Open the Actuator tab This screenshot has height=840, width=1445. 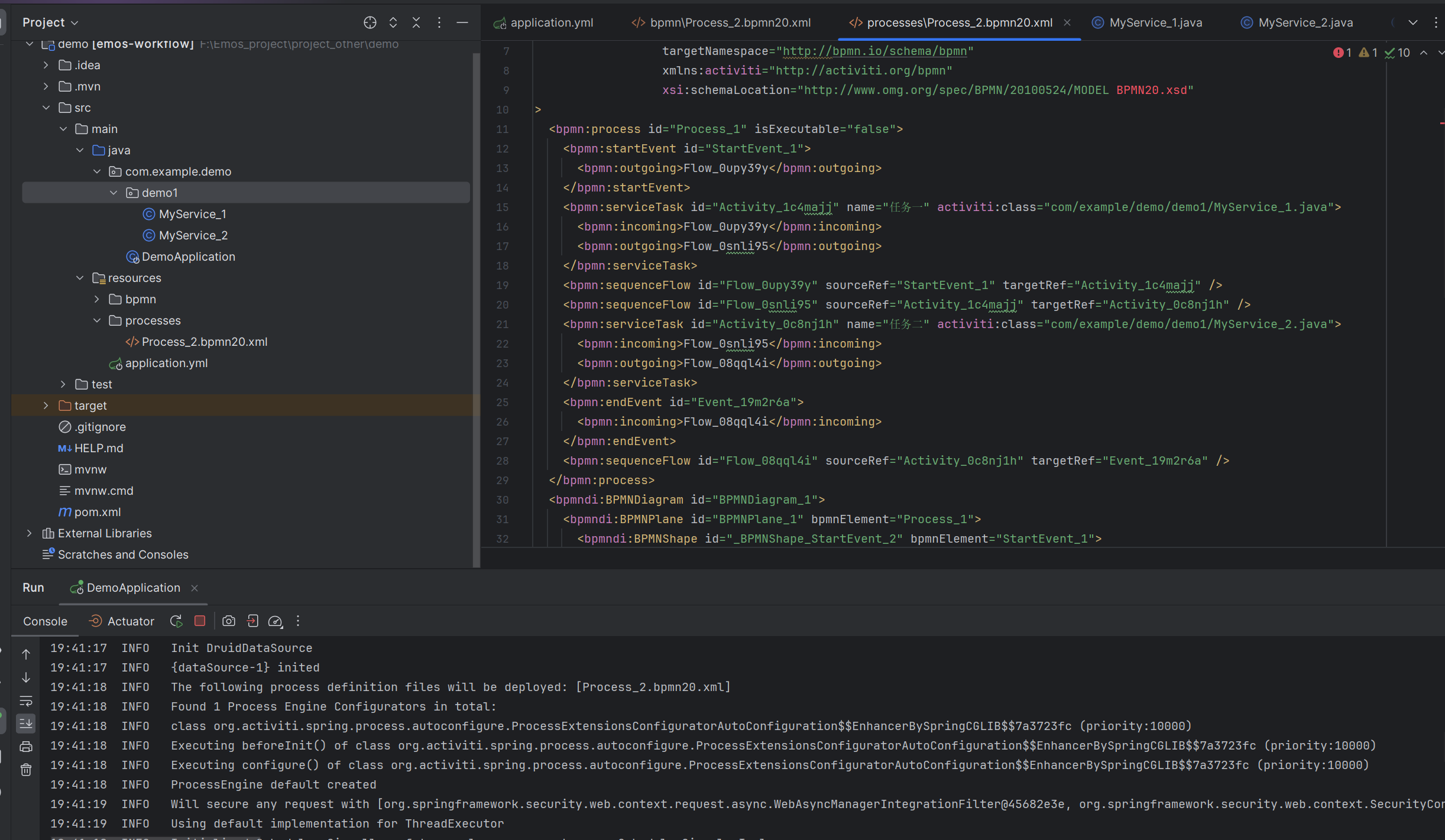tap(121, 621)
